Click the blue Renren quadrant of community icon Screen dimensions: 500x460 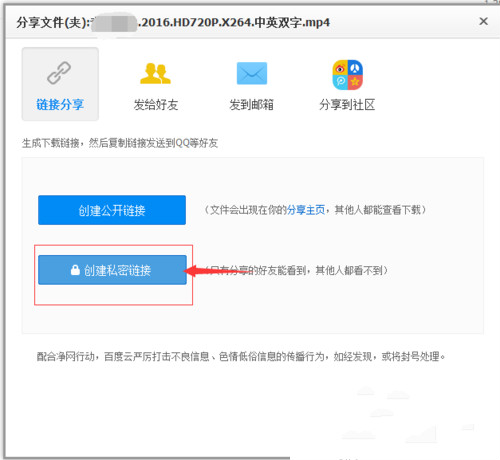355,68
